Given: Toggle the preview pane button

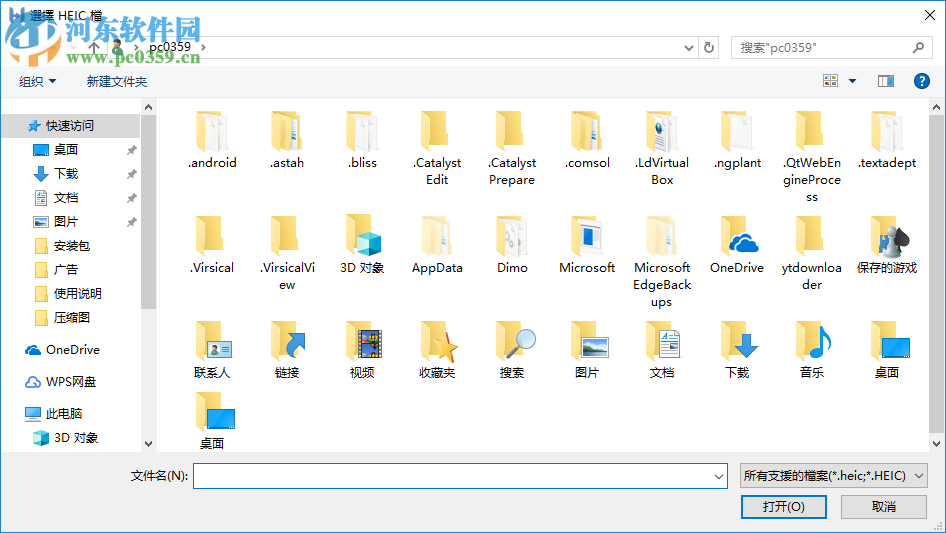Looking at the screenshot, I should (886, 81).
